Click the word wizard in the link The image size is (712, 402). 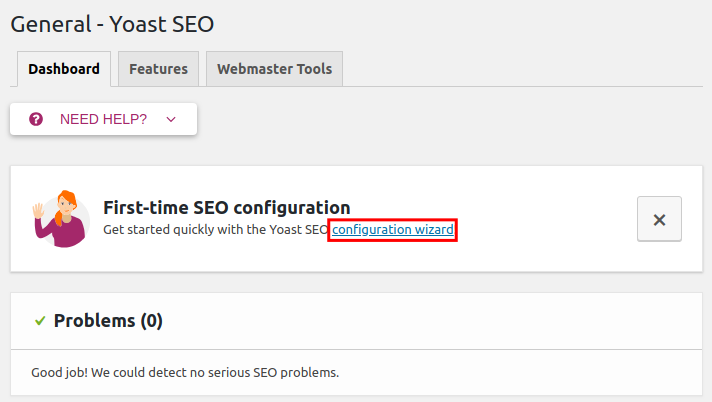pyautogui.click(x=434, y=230)
